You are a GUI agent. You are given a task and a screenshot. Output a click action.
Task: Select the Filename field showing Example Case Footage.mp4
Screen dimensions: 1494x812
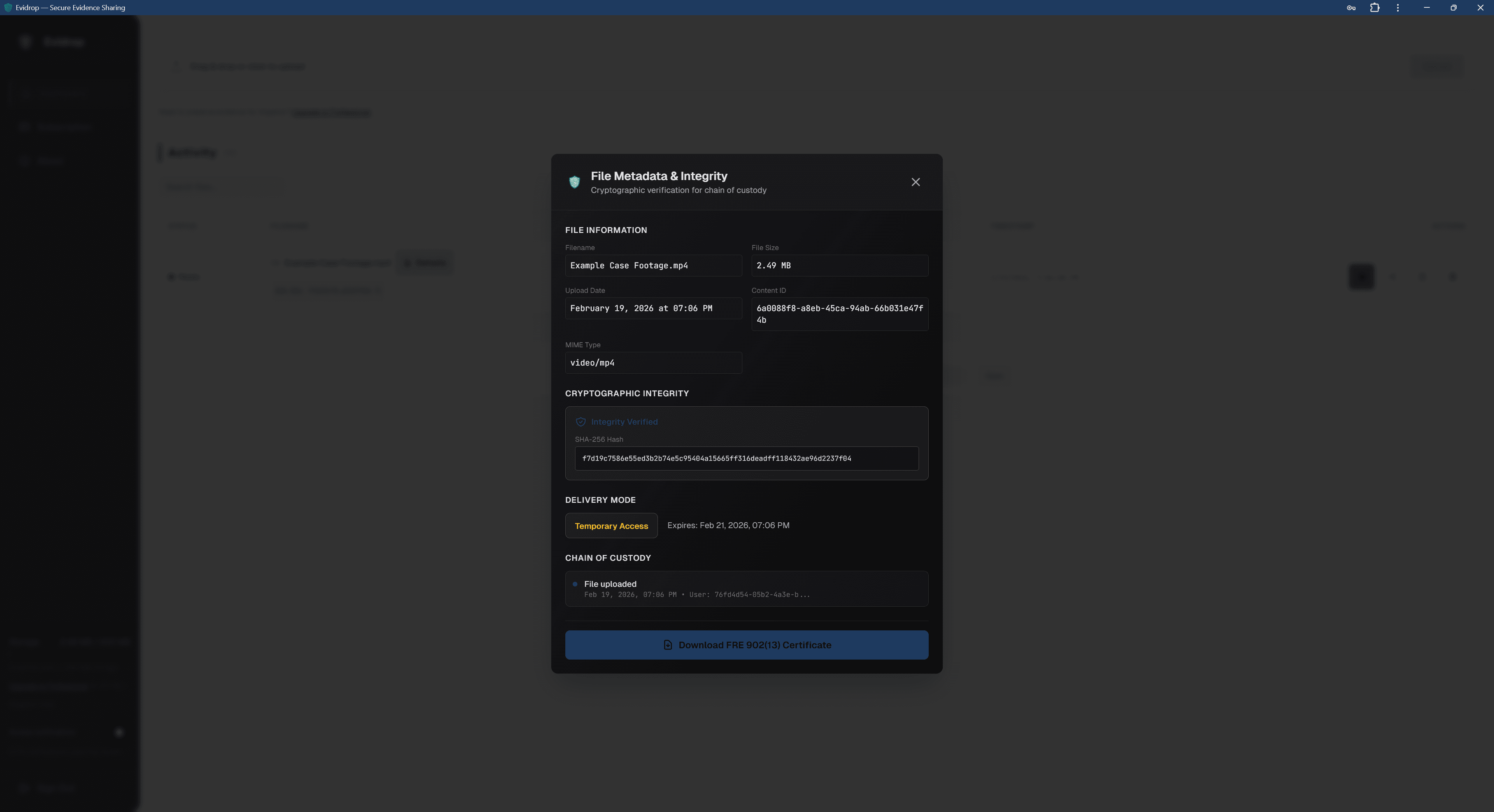tap(653, 266)
